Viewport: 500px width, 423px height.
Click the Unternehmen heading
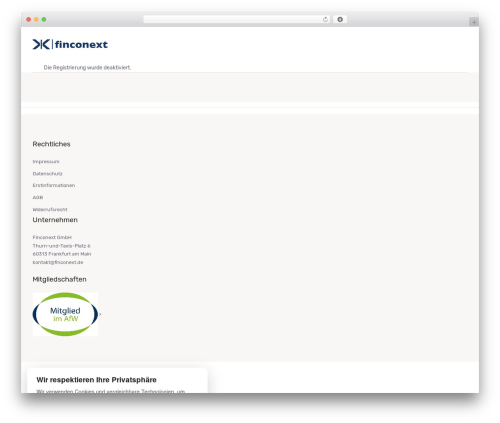[x=55, y=220]
